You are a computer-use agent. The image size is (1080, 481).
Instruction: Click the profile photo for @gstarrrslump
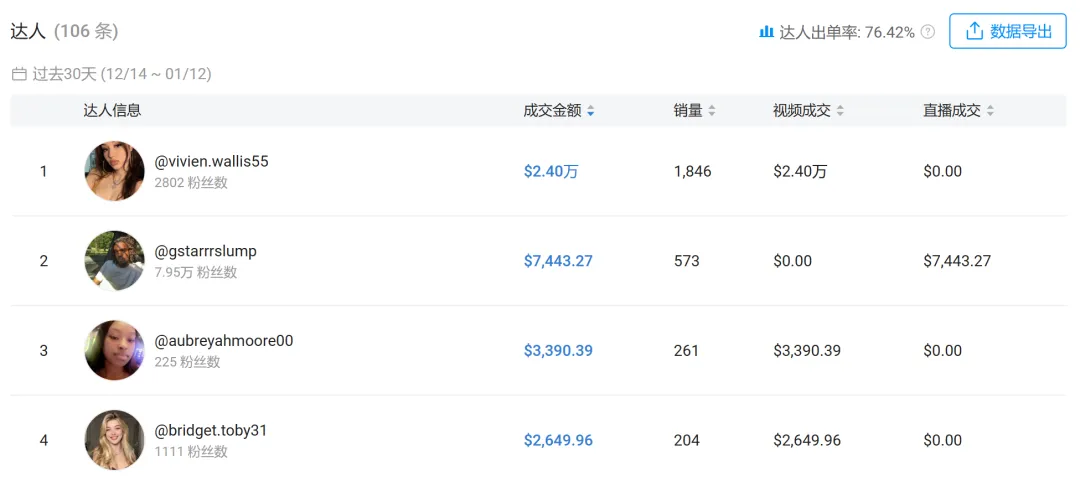pyautogui.click(x=114, y=261)
